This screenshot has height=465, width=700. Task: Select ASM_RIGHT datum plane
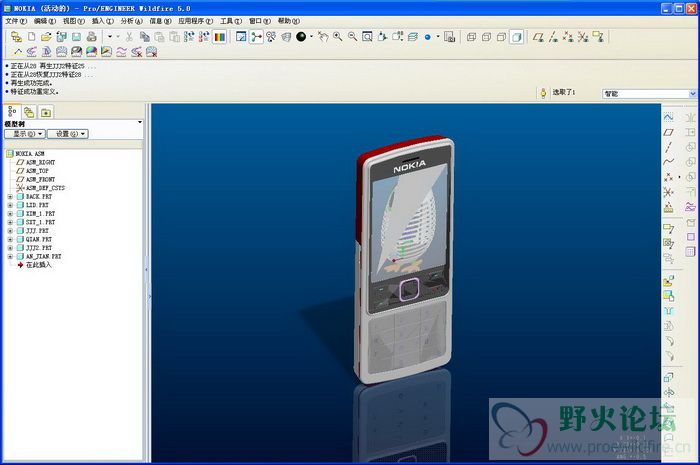point(36,162)
